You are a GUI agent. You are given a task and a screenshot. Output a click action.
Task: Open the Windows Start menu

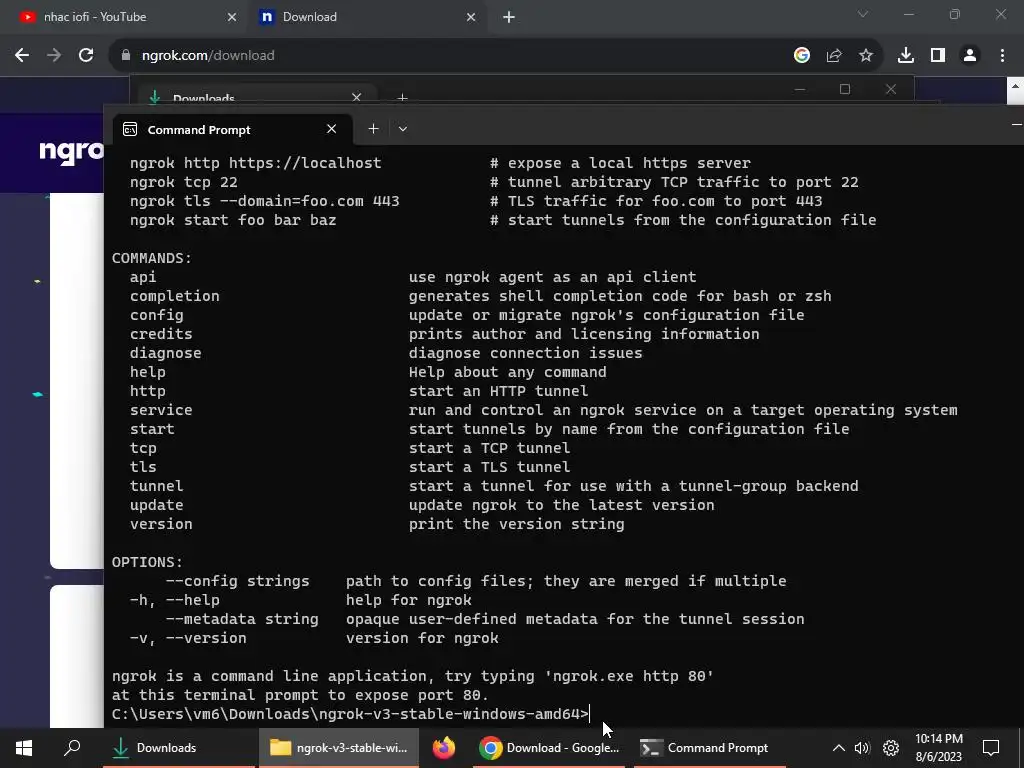click(24, 748)
